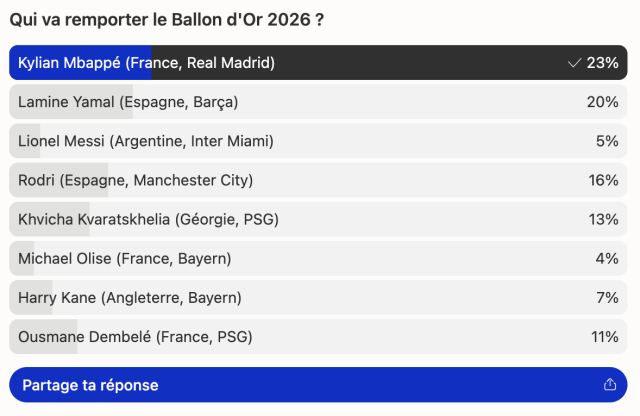640x416 pixels.
Task: Choose Lionel Messi (Argentine, Inter Miami)
Action: [318, 141]
